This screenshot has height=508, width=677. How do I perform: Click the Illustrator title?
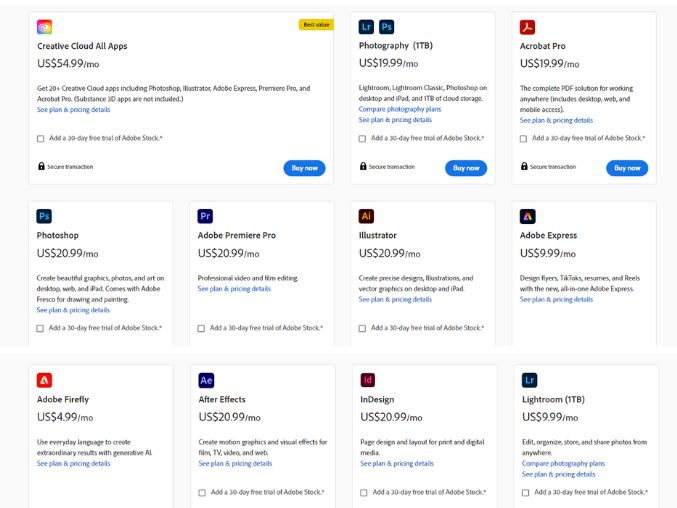click(x=377, y=235)
